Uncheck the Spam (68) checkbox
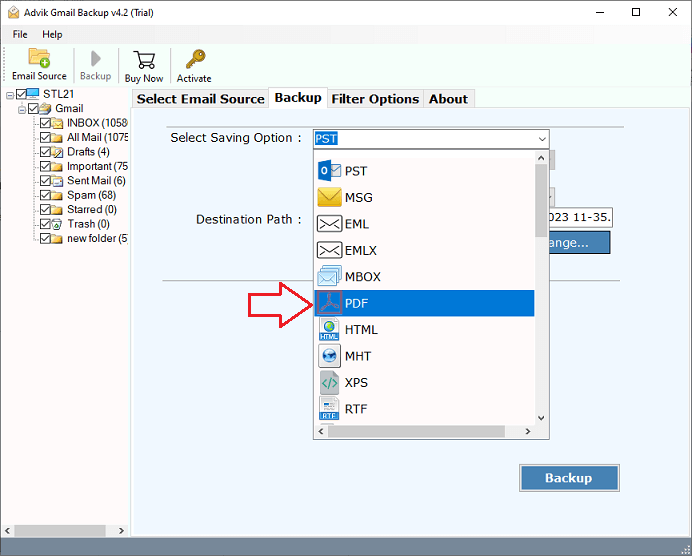 45,195
